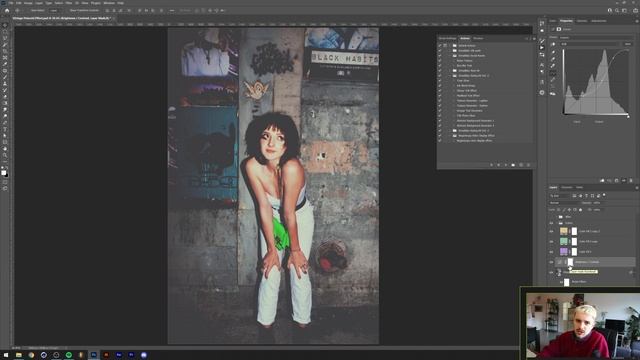Click the Home icon in options bar
Viewport: 640px width, 360px height.
coord(7,10)
